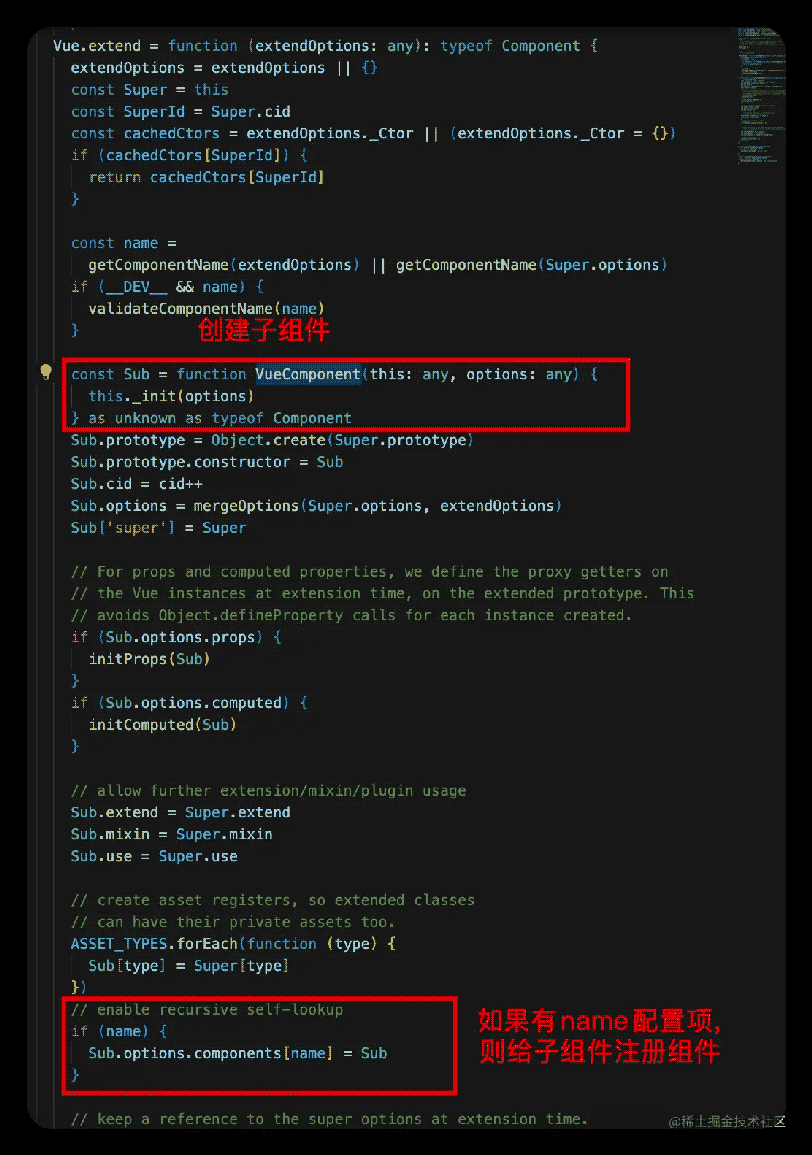This screenshot has width=812, height=1155.
Task: Click the 'const SuperId = Super.cid' line
Action: 181,112
